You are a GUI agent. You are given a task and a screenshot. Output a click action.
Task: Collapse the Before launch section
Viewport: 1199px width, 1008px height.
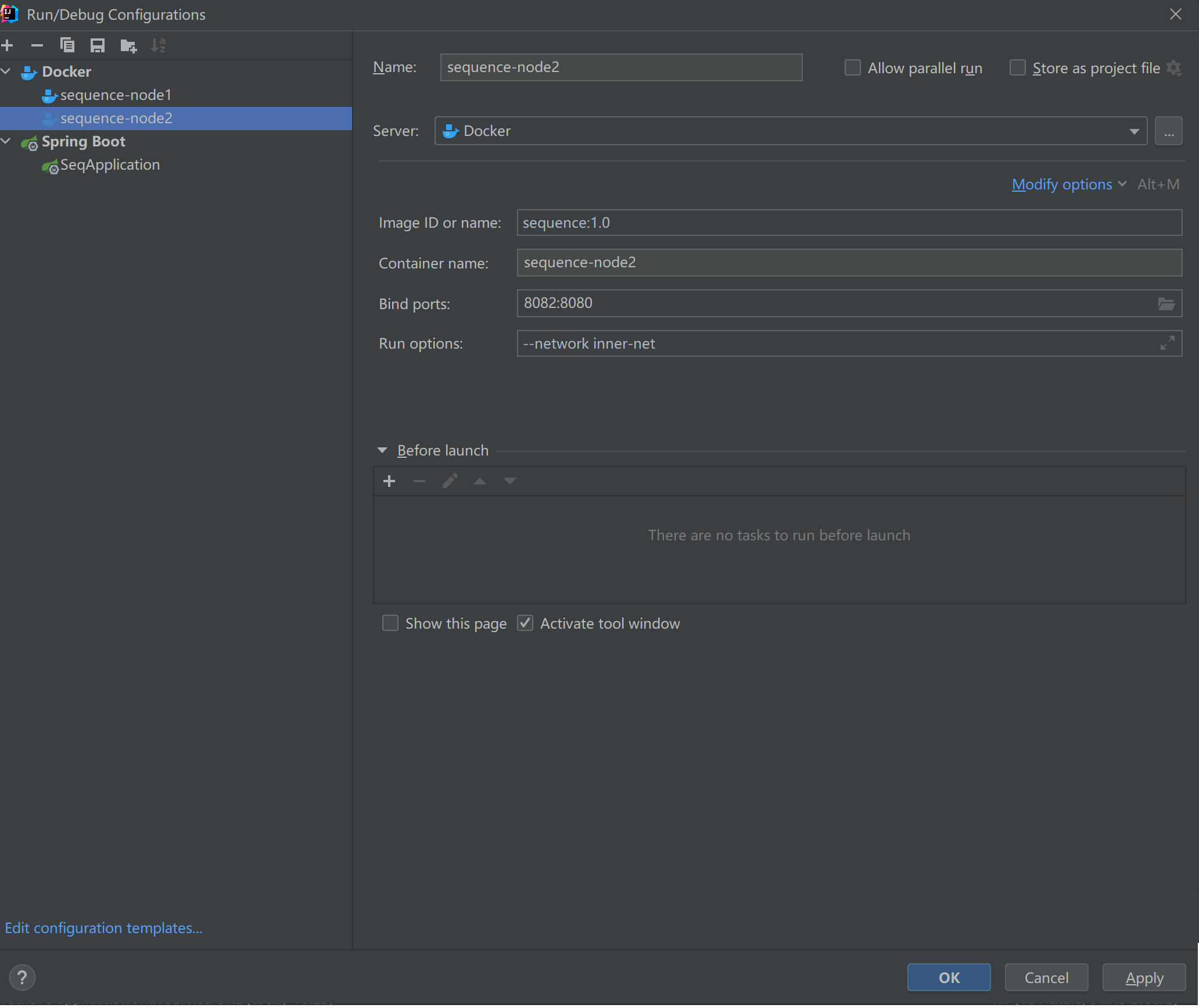coord(382,450)
